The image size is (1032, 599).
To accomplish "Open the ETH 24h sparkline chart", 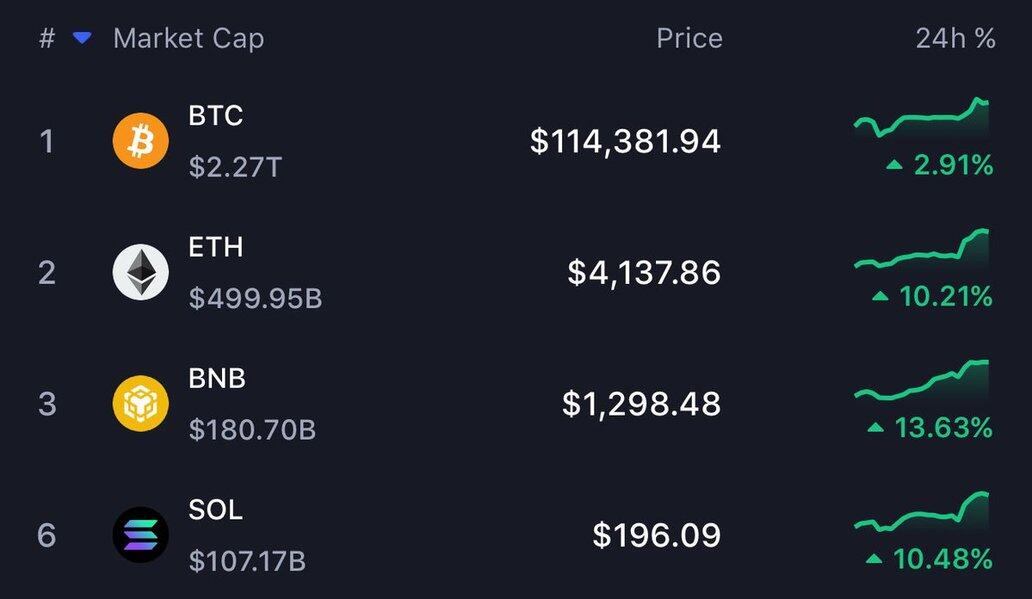I will [x=921, y=251].
